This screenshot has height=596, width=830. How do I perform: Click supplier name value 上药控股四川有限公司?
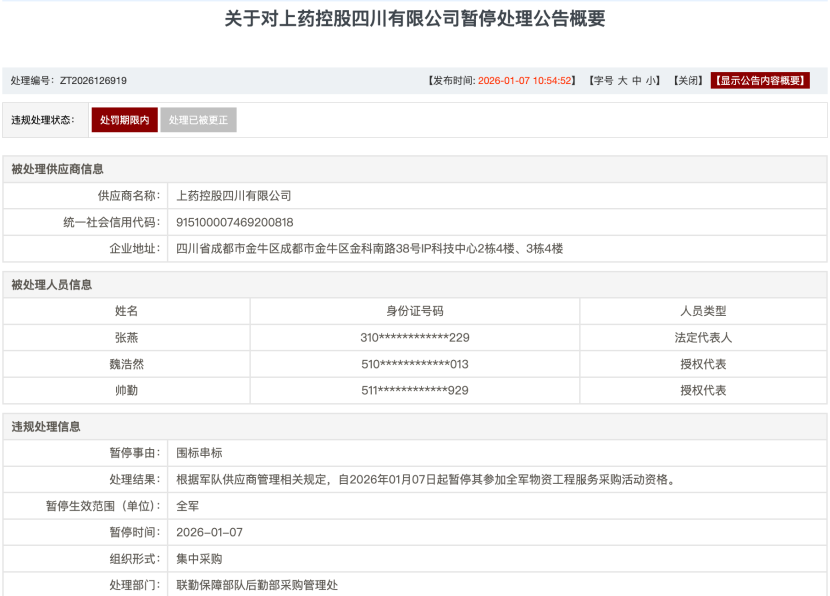pyautogui.click(x=233, y=196)
